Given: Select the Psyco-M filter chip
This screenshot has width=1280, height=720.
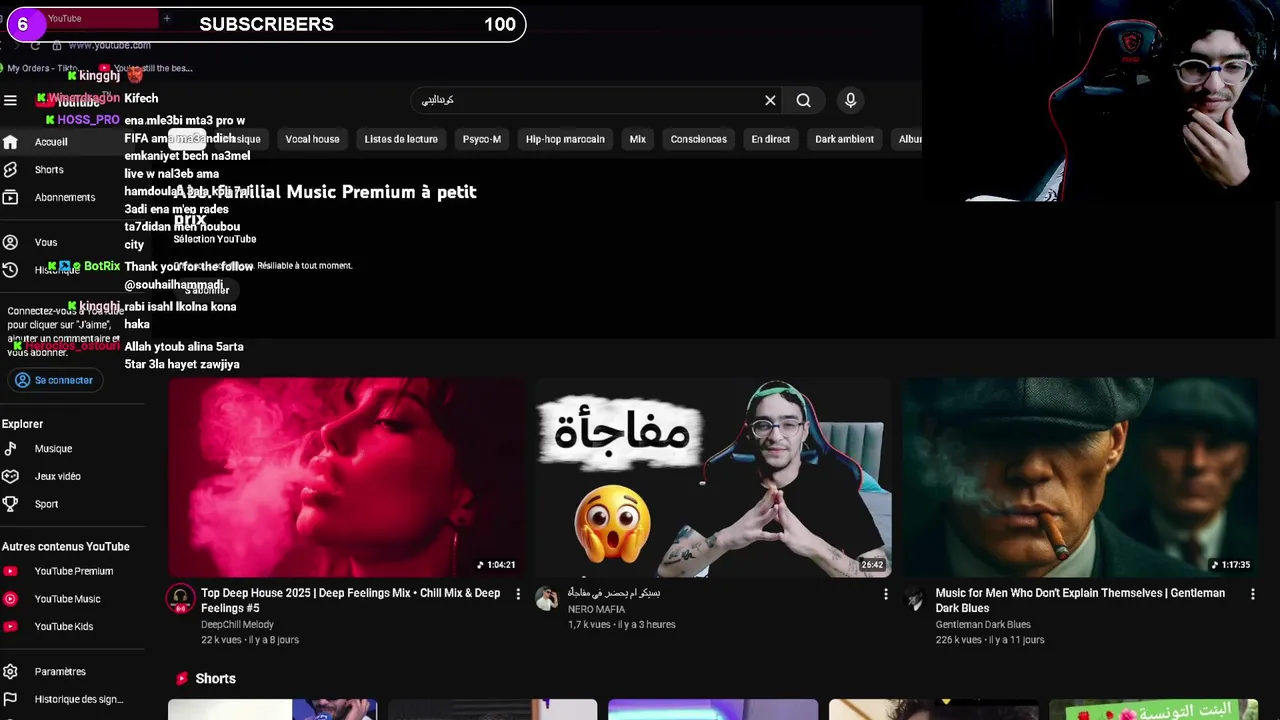Looking at the screenshot, I should 482,139.
